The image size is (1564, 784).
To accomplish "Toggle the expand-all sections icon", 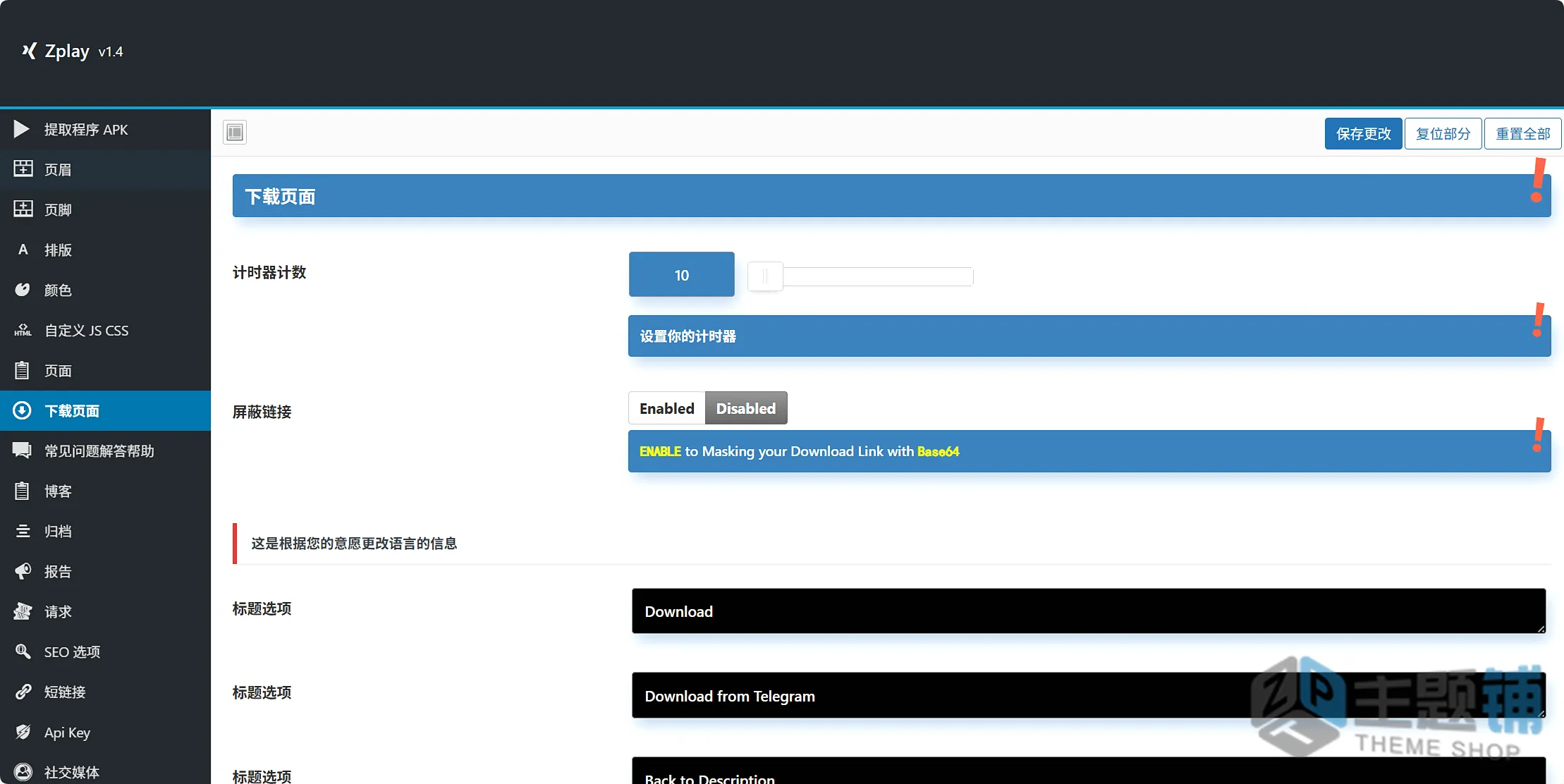I will click(235, 132).
